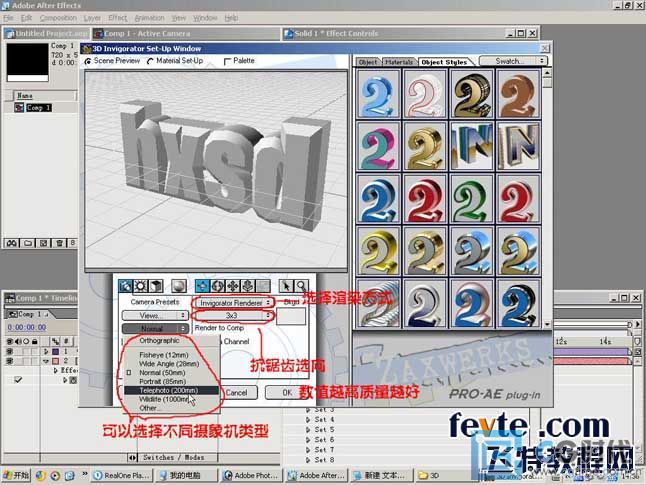Select the camera dolly tool icon

(x=248, y=286)
